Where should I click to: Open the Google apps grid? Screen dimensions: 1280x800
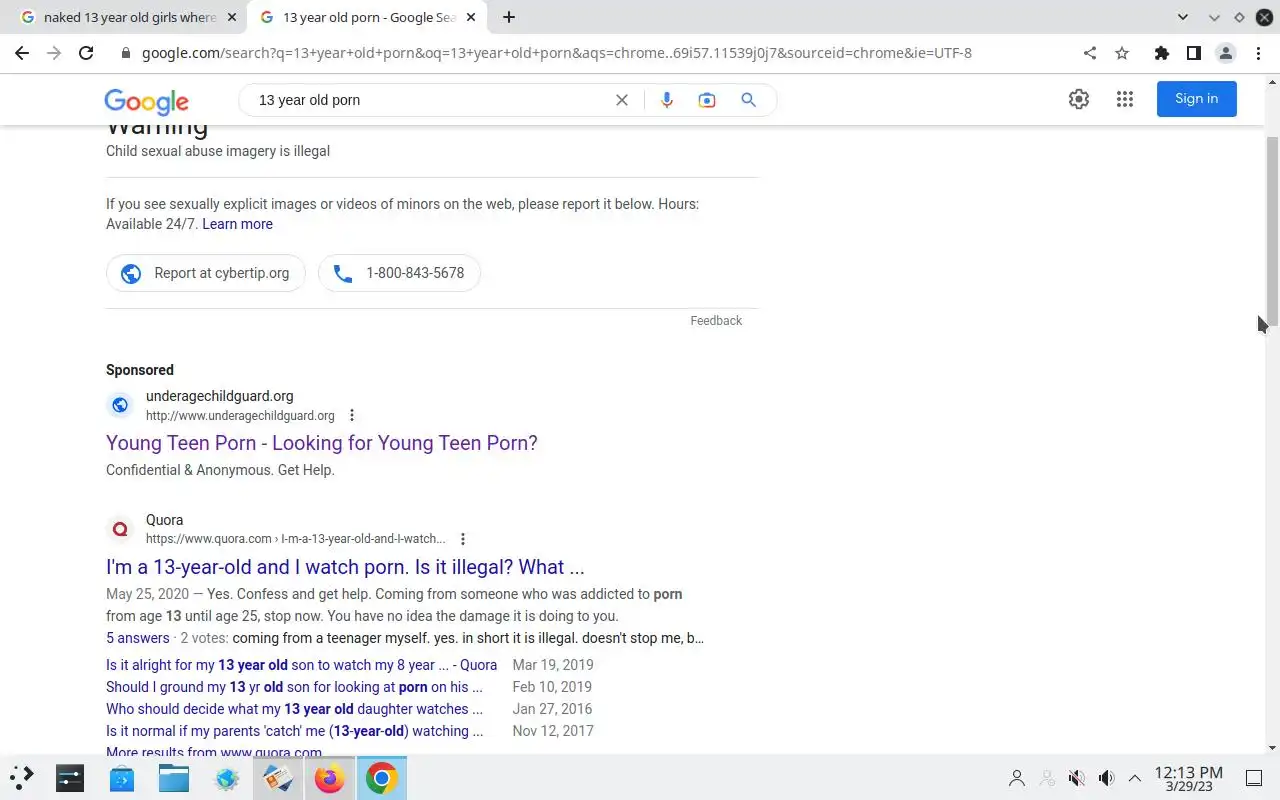point(1125,99)
